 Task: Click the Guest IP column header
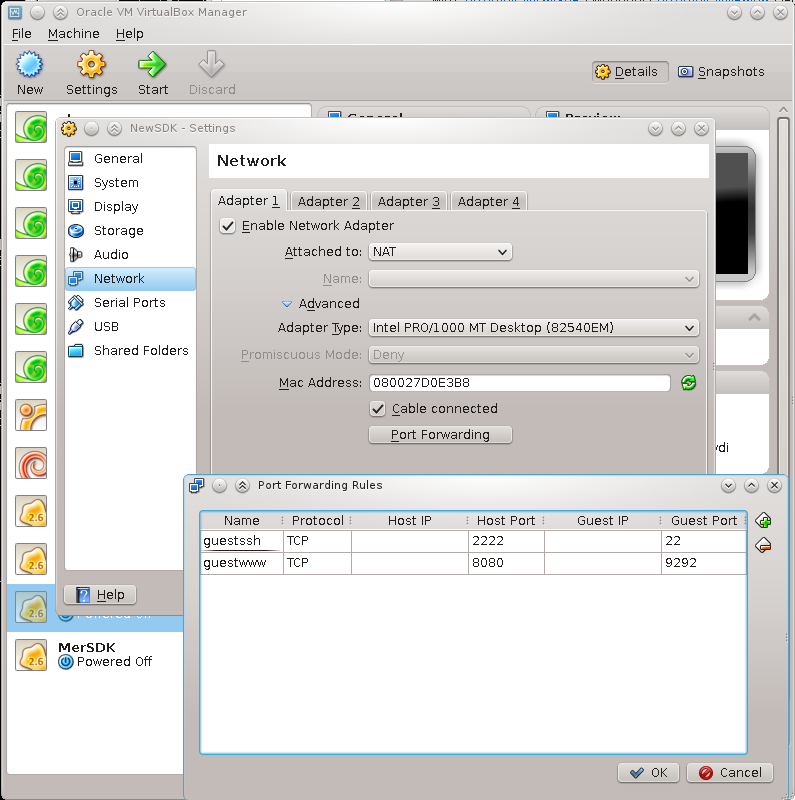[603, 521]
